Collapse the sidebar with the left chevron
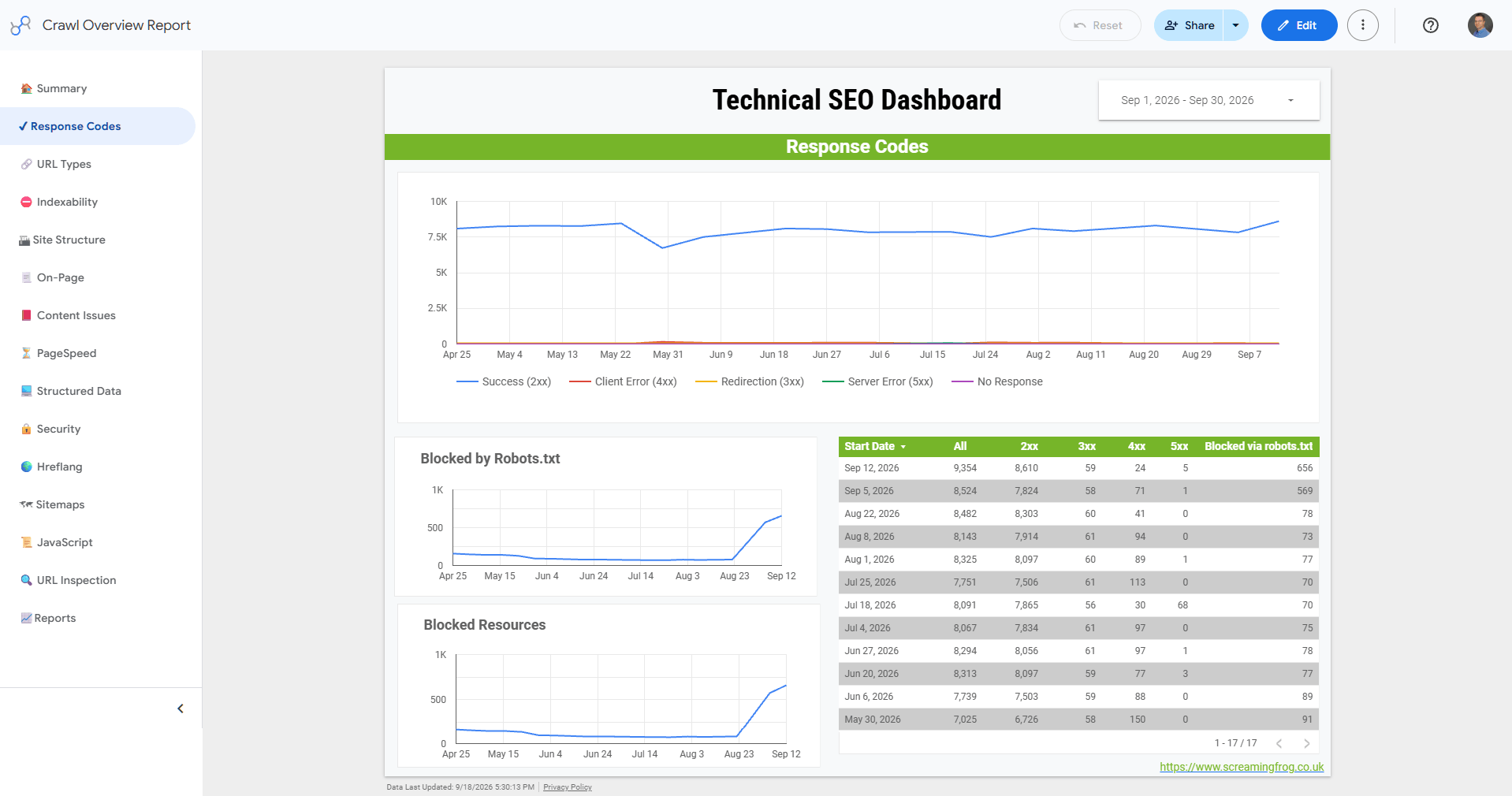 click(x=181, y=709)
